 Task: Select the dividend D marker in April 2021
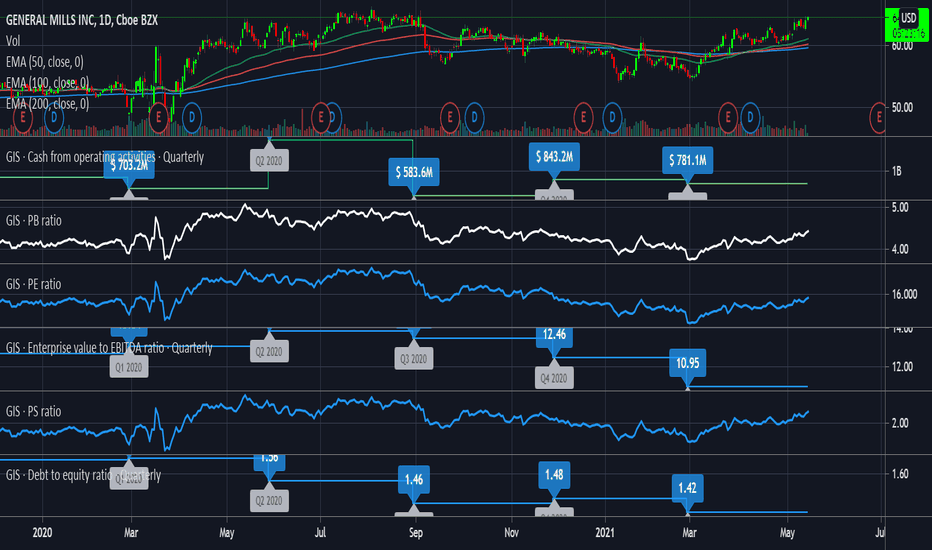pos(750,118)
